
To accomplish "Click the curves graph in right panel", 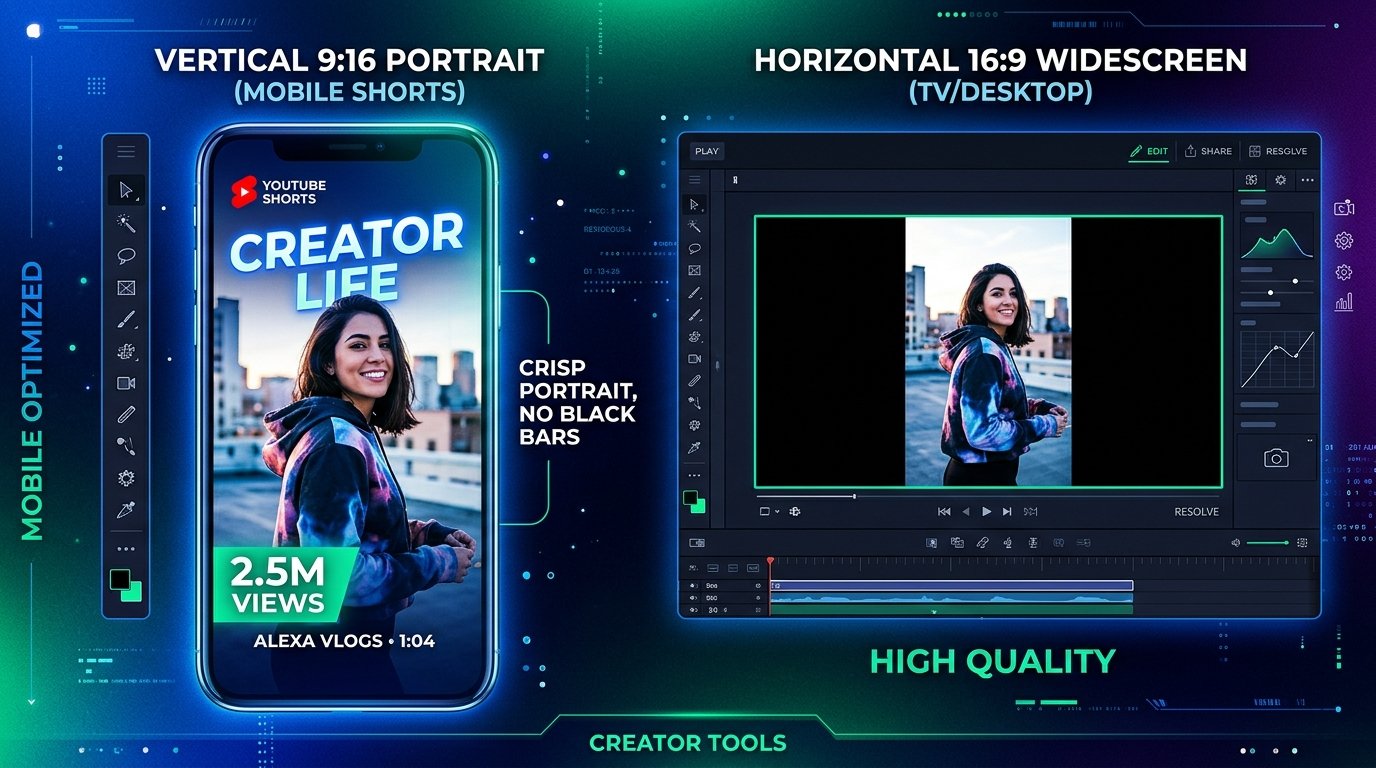I will [x=1277, y=360].
